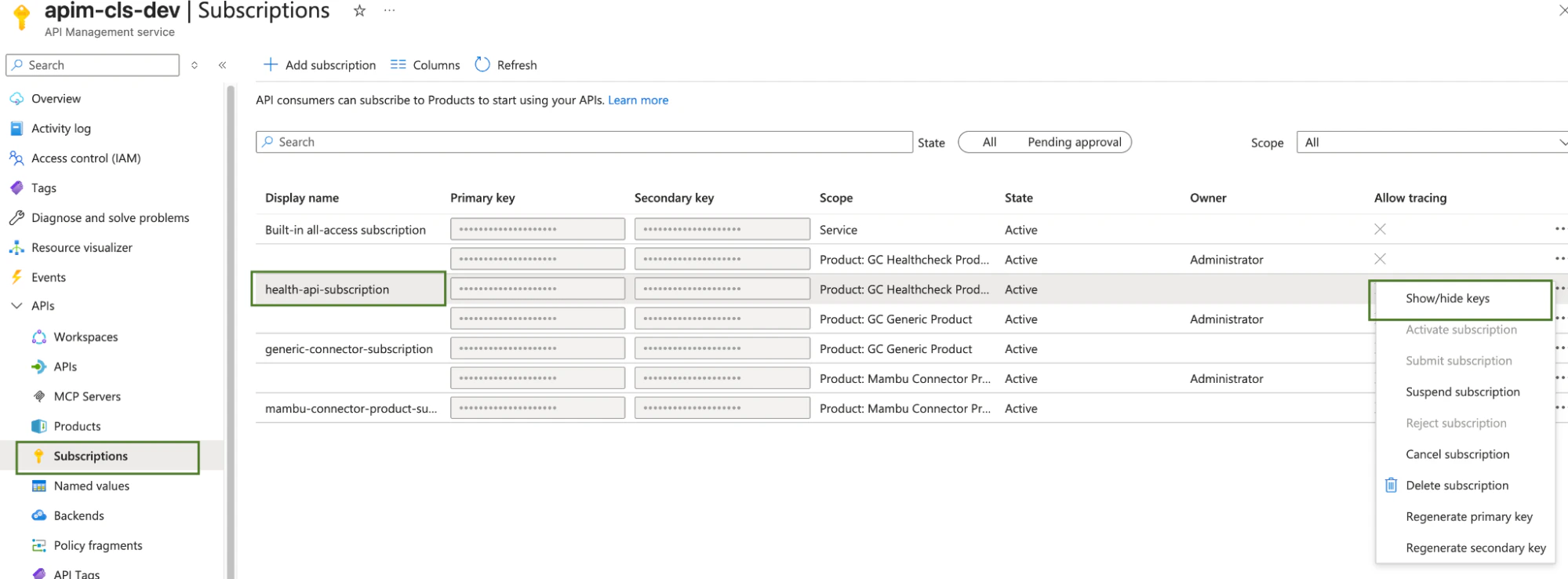This screenshot has width=1568, height=579.
Task: Open the Columns chooser
Action: 425,65
